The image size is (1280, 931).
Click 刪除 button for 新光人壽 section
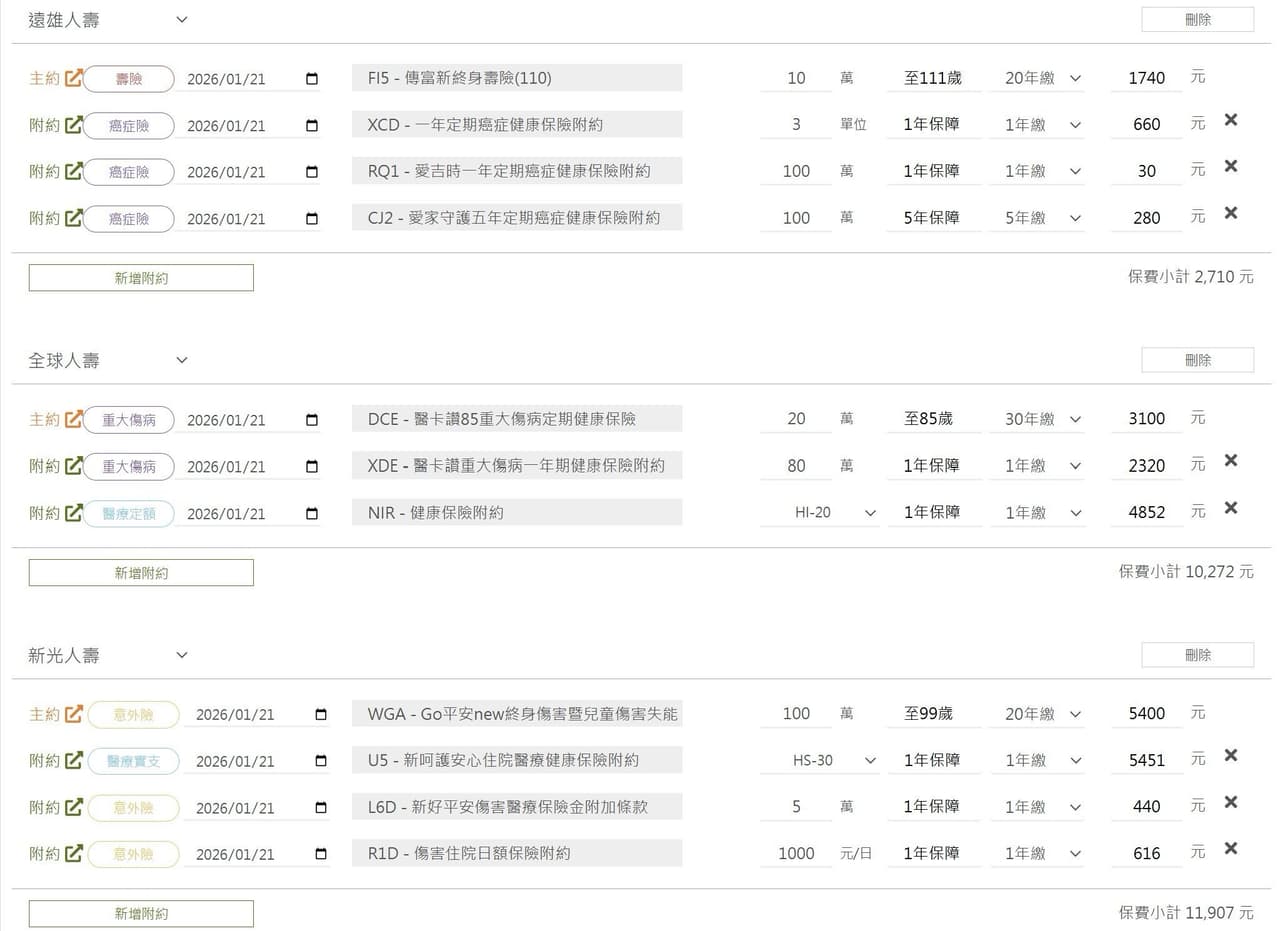pyautogui.click(x=1197, y=655)
